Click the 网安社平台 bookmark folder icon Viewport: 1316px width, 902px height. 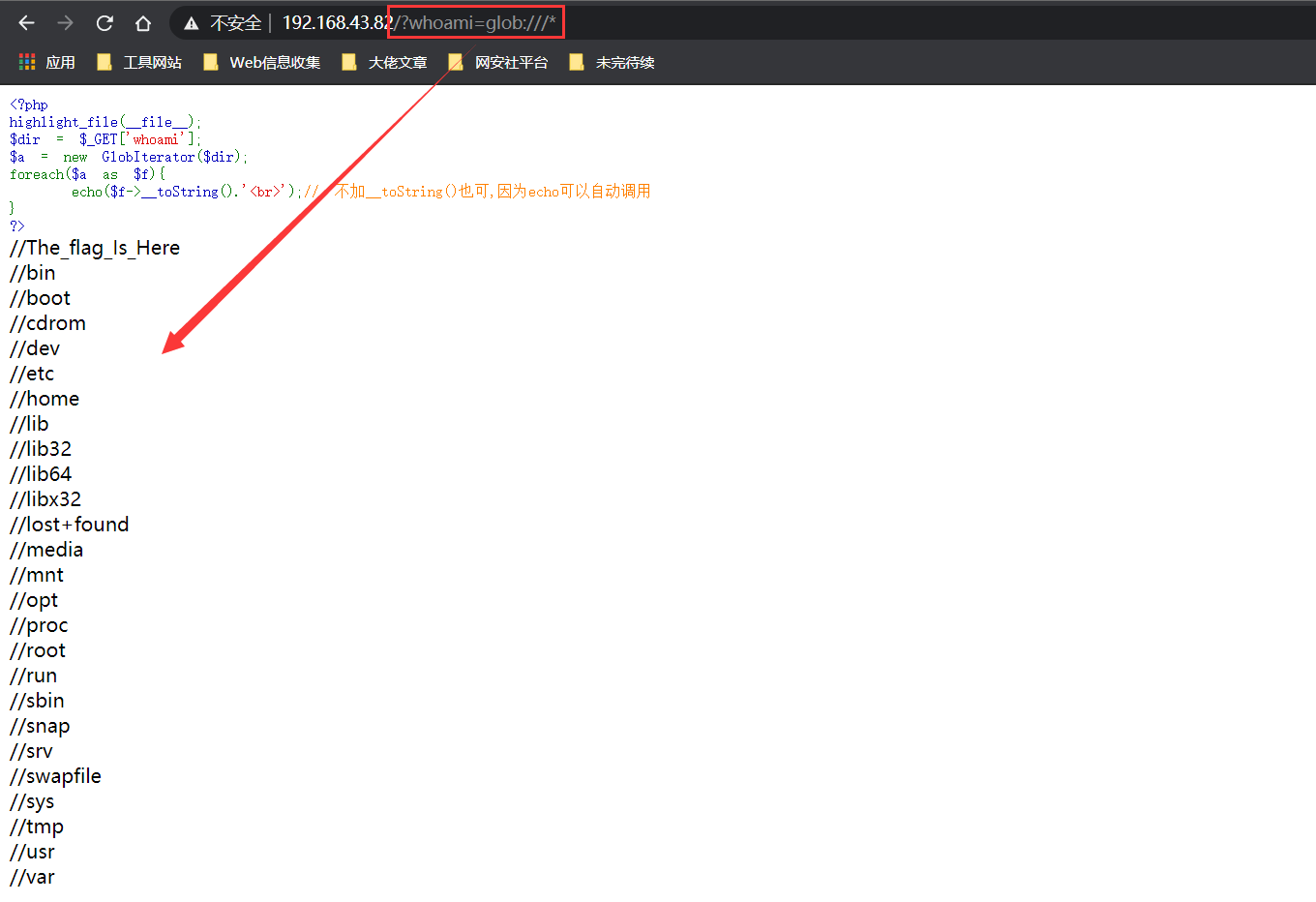click(456, 63)
